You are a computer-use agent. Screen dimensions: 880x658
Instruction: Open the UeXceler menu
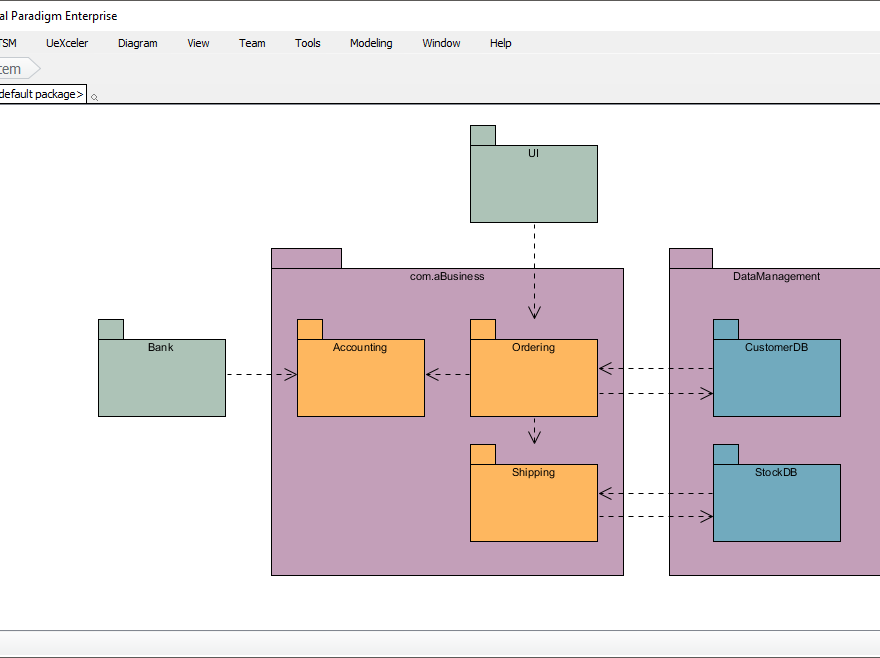[x=66, y=43]
